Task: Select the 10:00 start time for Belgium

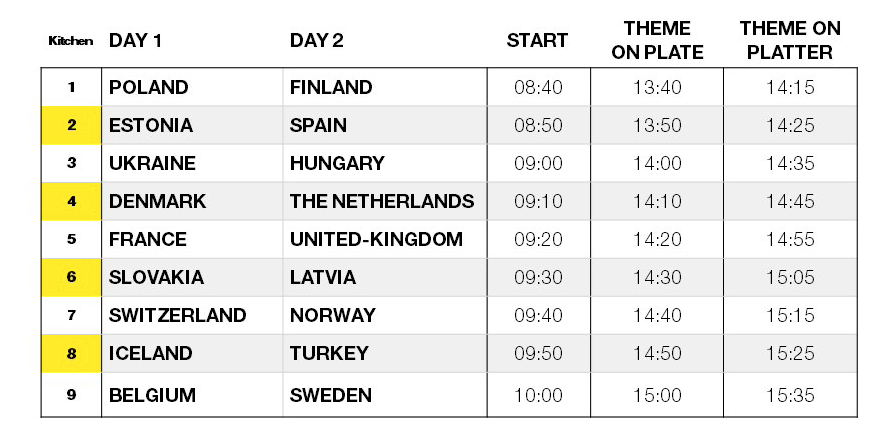Action: pos(538,395)
